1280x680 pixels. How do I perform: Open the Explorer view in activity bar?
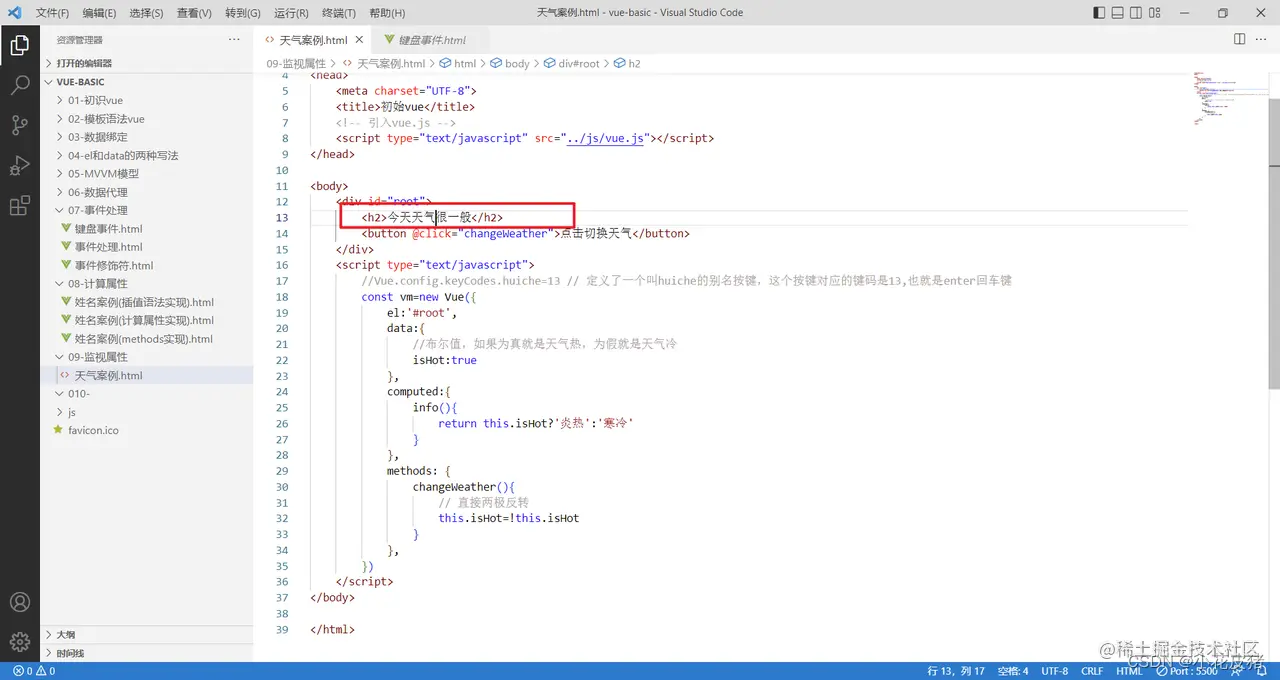coord(19,45)
